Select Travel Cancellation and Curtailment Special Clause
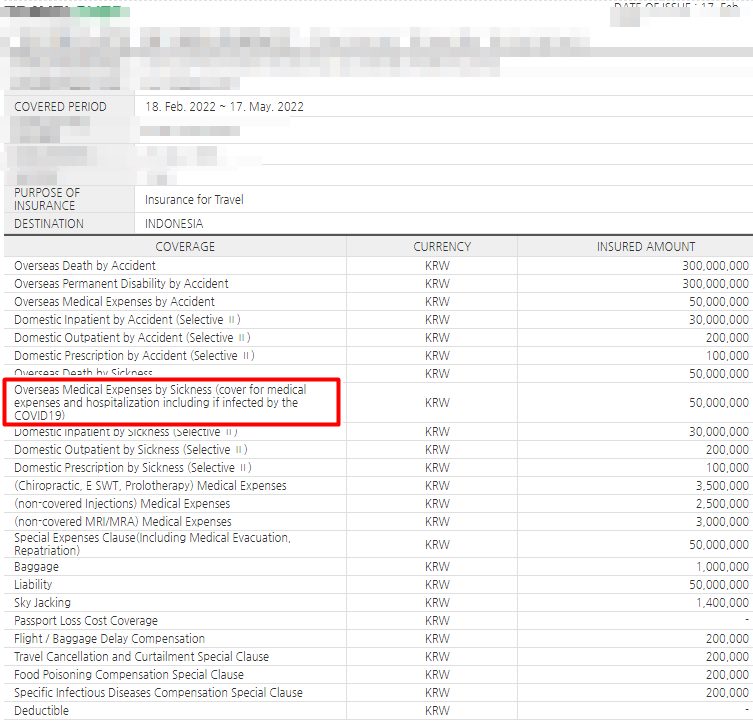 pyautogui.click(x=142, y=657)
